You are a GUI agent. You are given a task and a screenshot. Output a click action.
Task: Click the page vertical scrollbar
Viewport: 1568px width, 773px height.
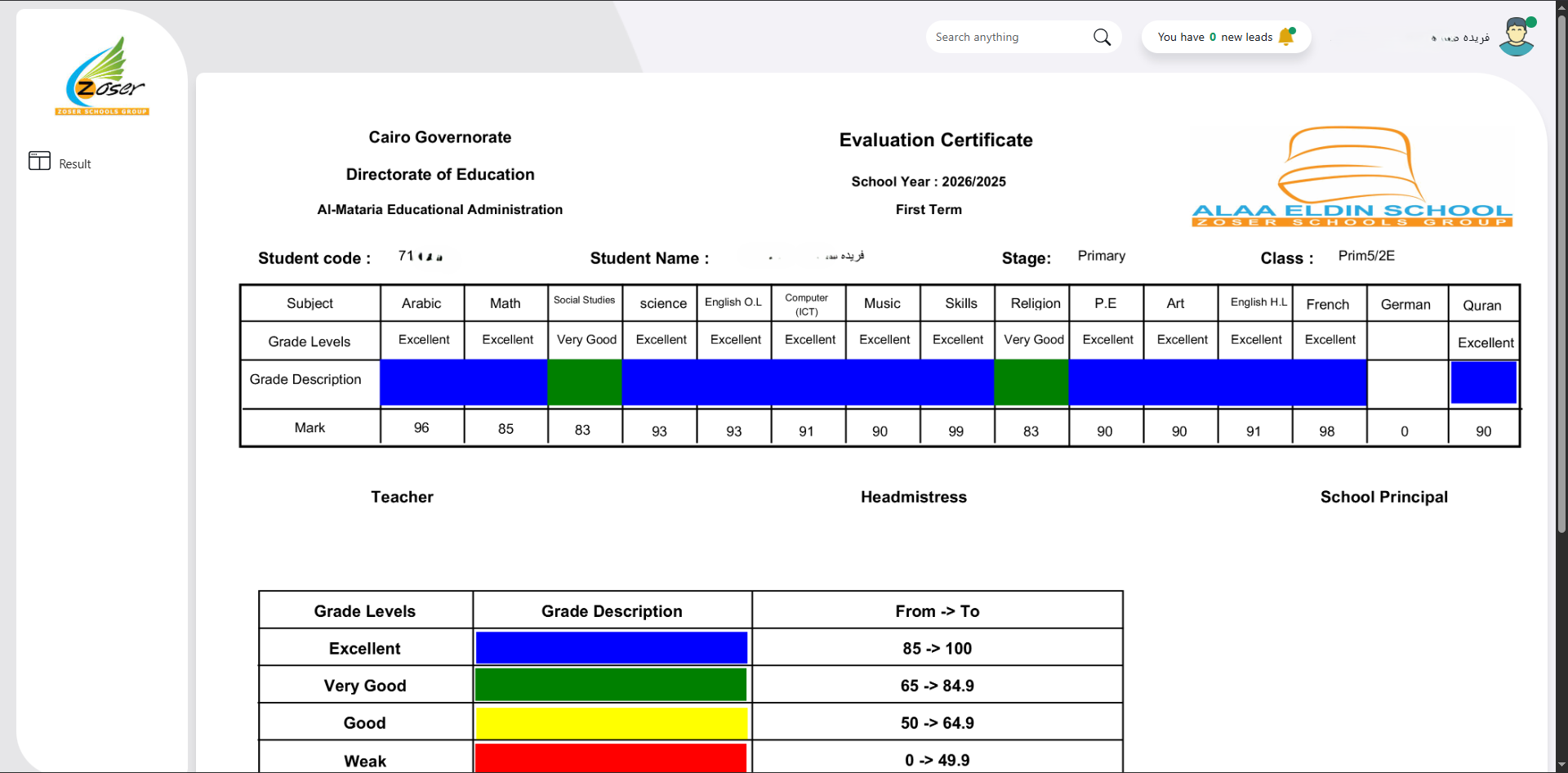tap(1561, 278)
